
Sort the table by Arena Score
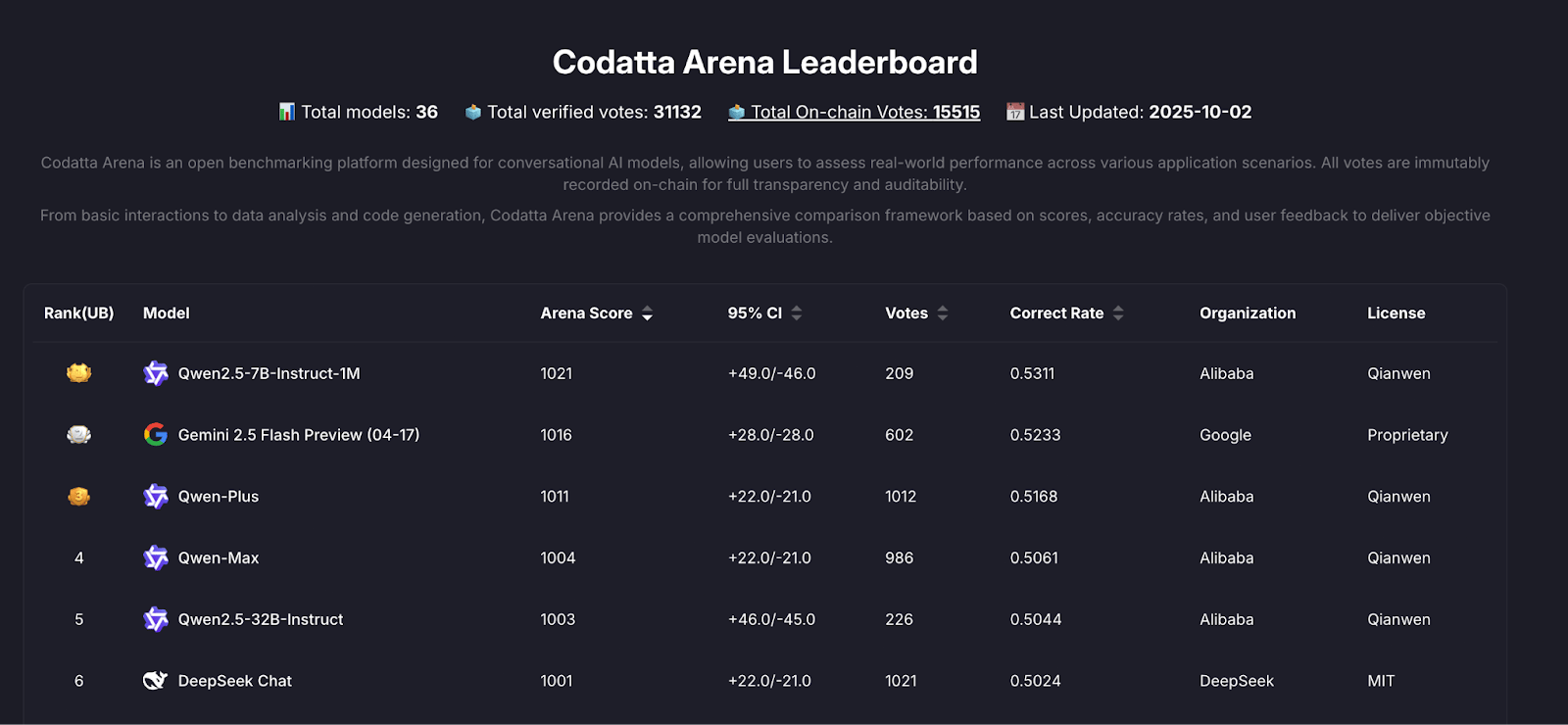point(647,314)
